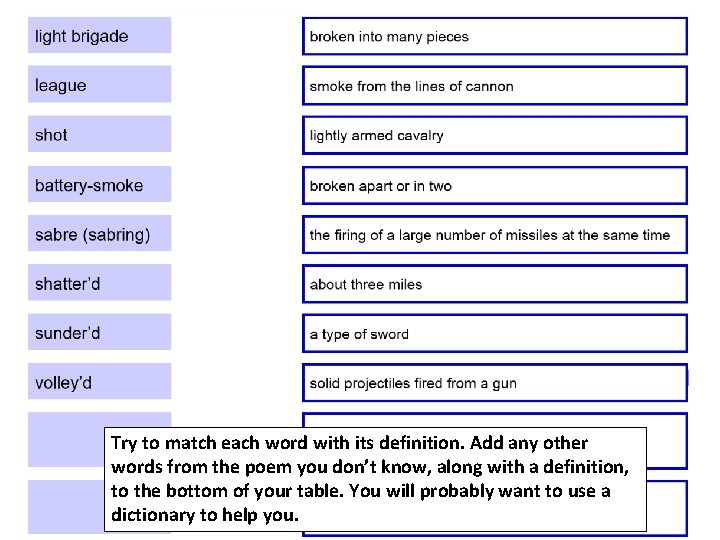This screenshot has width=720, height=540.
Task: Select the 'volley'd' word box
Action: 100,382
